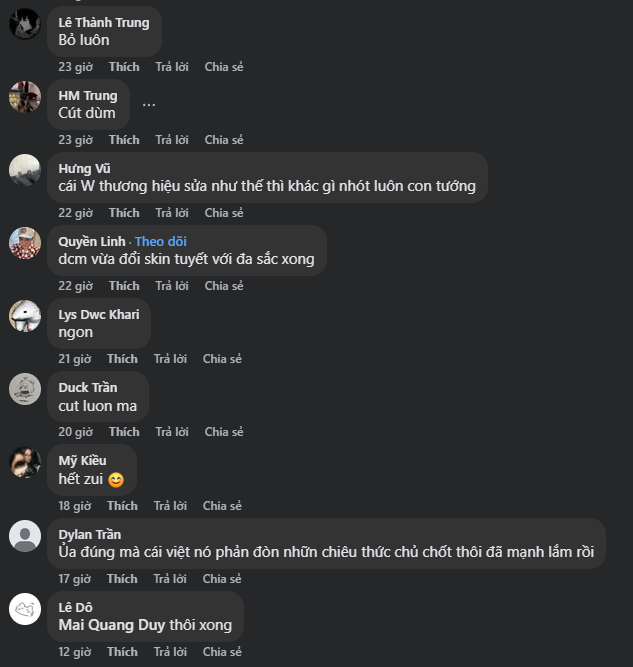The width and height of the screenshot is (633, 667).
Task: Open Mỹ Kiều's profile avatar
Action: pyautogui.click(x=25, y=462)
